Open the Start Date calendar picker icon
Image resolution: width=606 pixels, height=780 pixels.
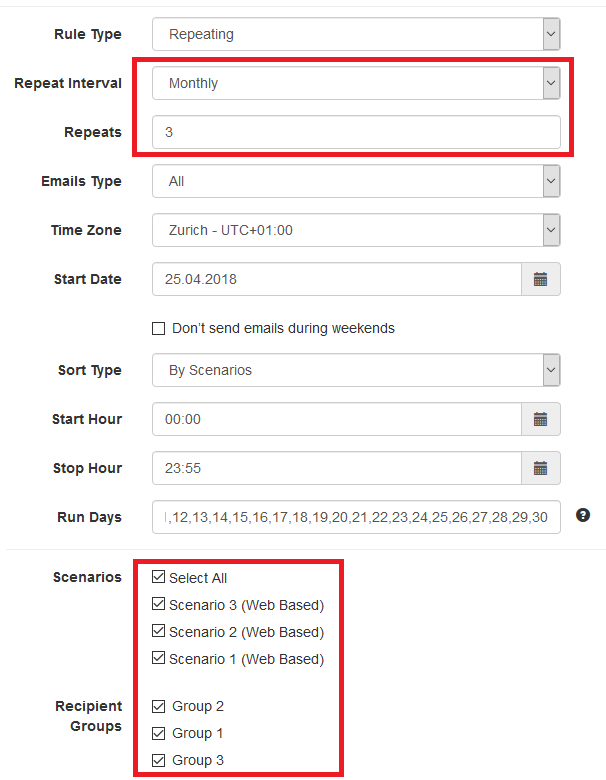pyautogui.click(x=540, y=279)
